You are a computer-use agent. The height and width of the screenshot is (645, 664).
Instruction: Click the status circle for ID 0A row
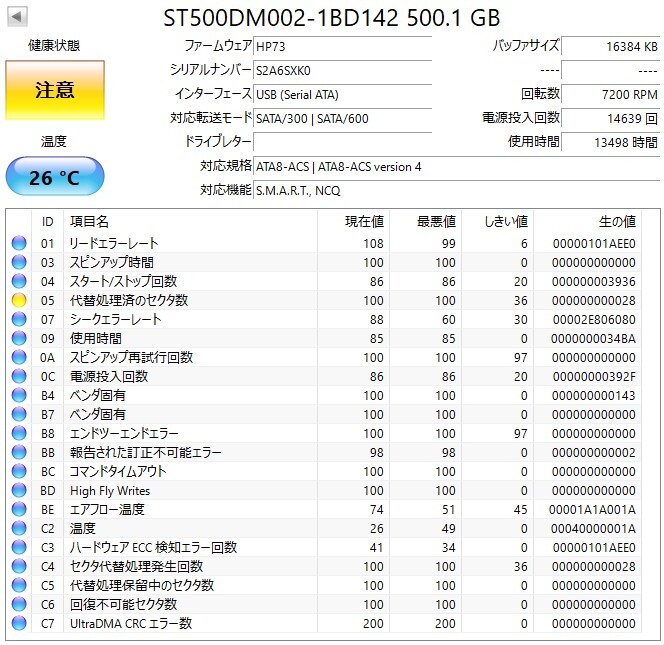(19, 357)
